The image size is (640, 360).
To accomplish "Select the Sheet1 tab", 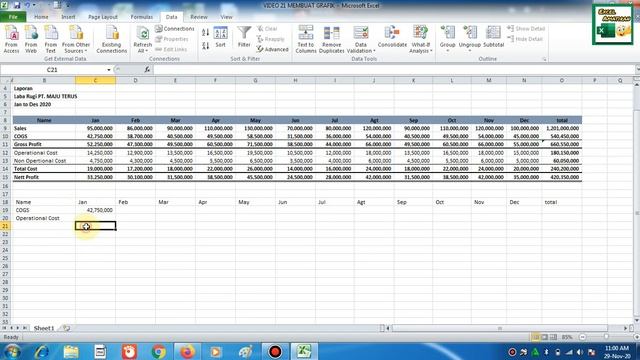I will click(x=44, y=328).
